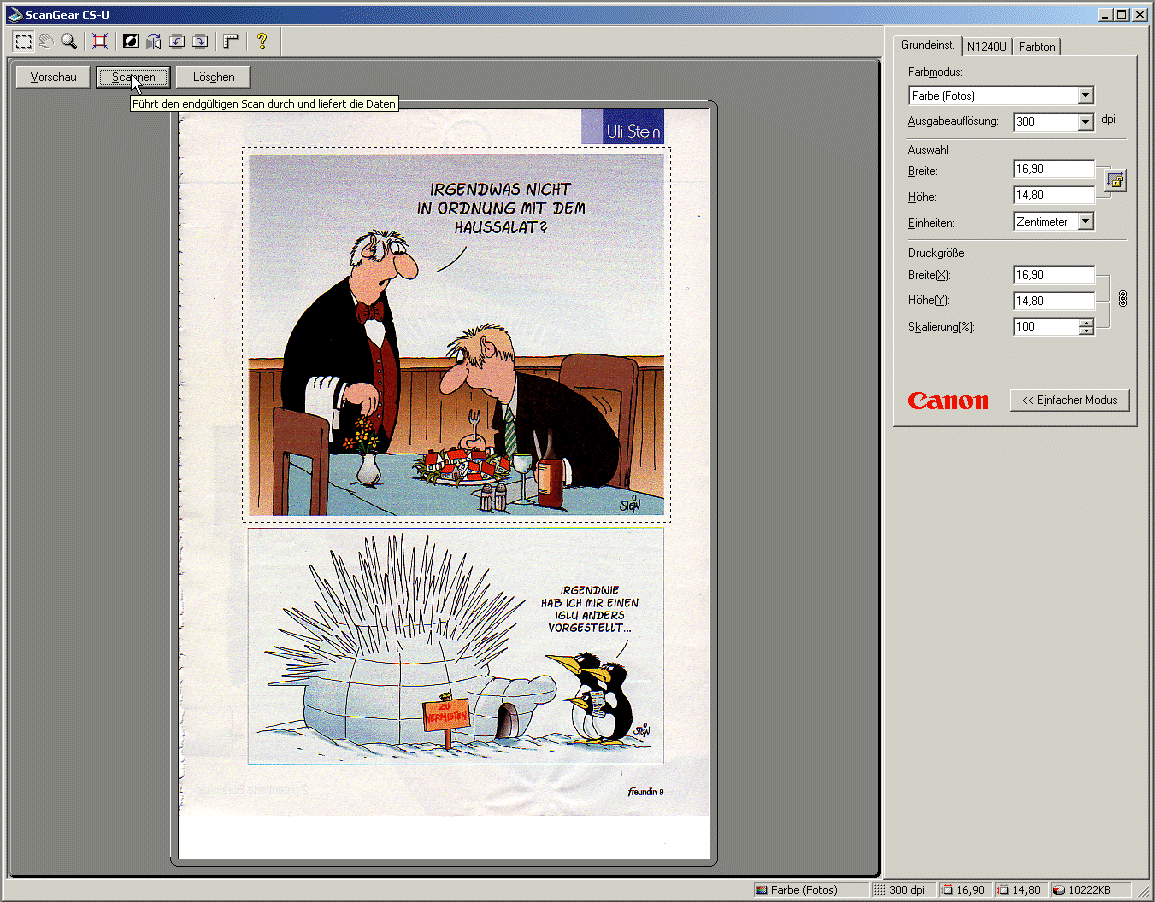
Task: Rotate the preview right
Action: [200, 41]
